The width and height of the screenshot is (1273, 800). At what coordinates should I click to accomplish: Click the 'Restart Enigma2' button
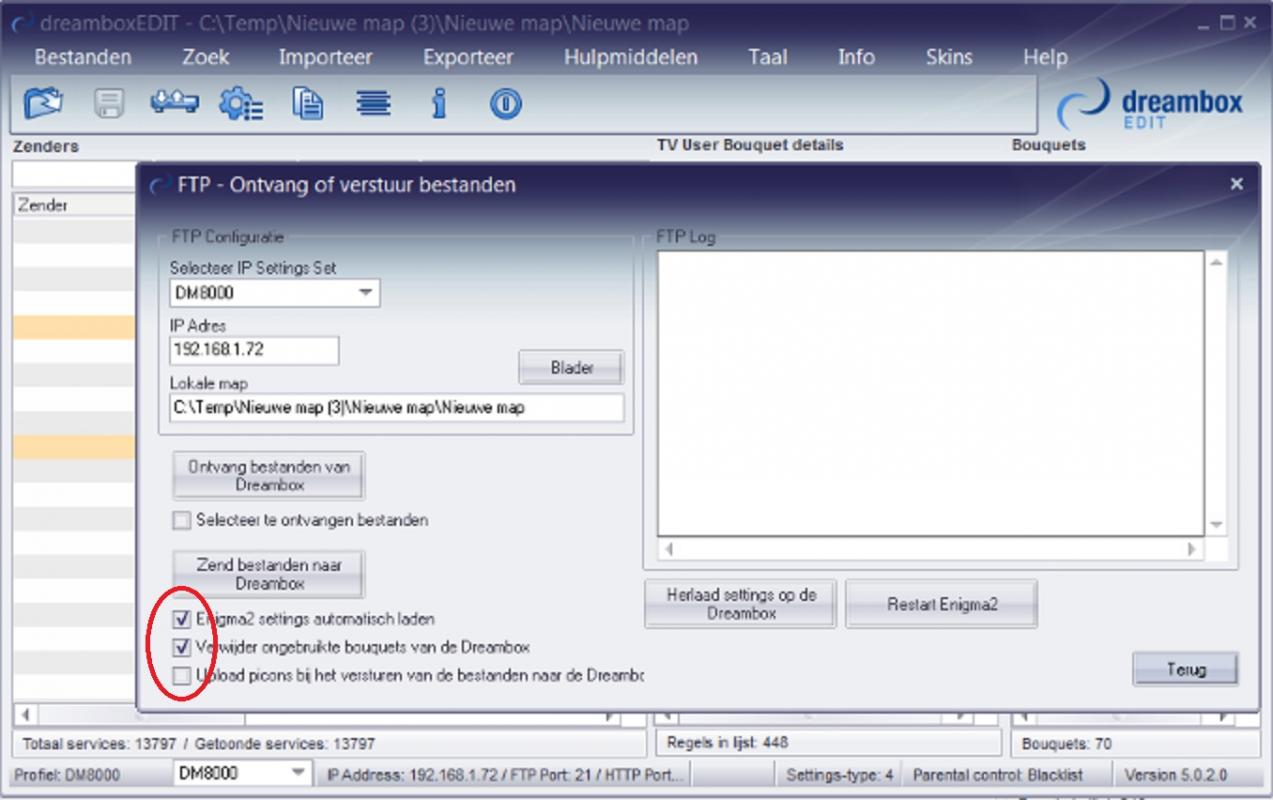[x=941, y=604]
